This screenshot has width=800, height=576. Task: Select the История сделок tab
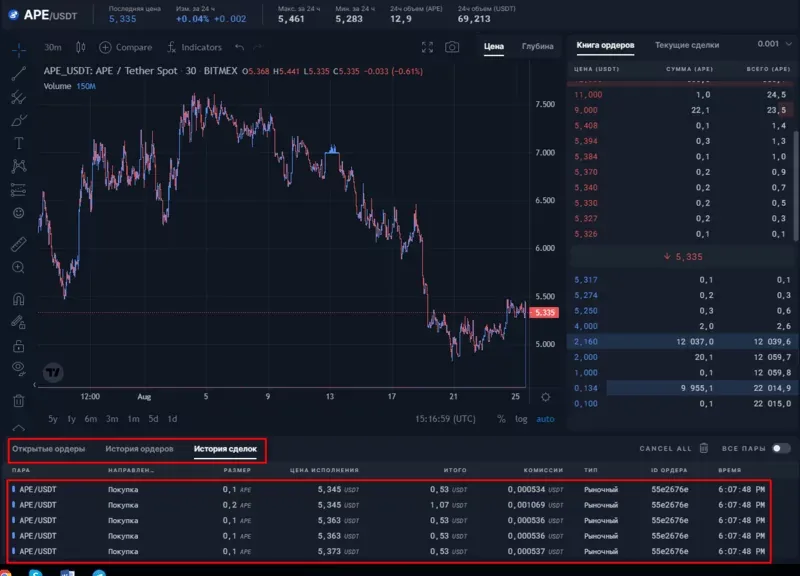tap(225, 449)
